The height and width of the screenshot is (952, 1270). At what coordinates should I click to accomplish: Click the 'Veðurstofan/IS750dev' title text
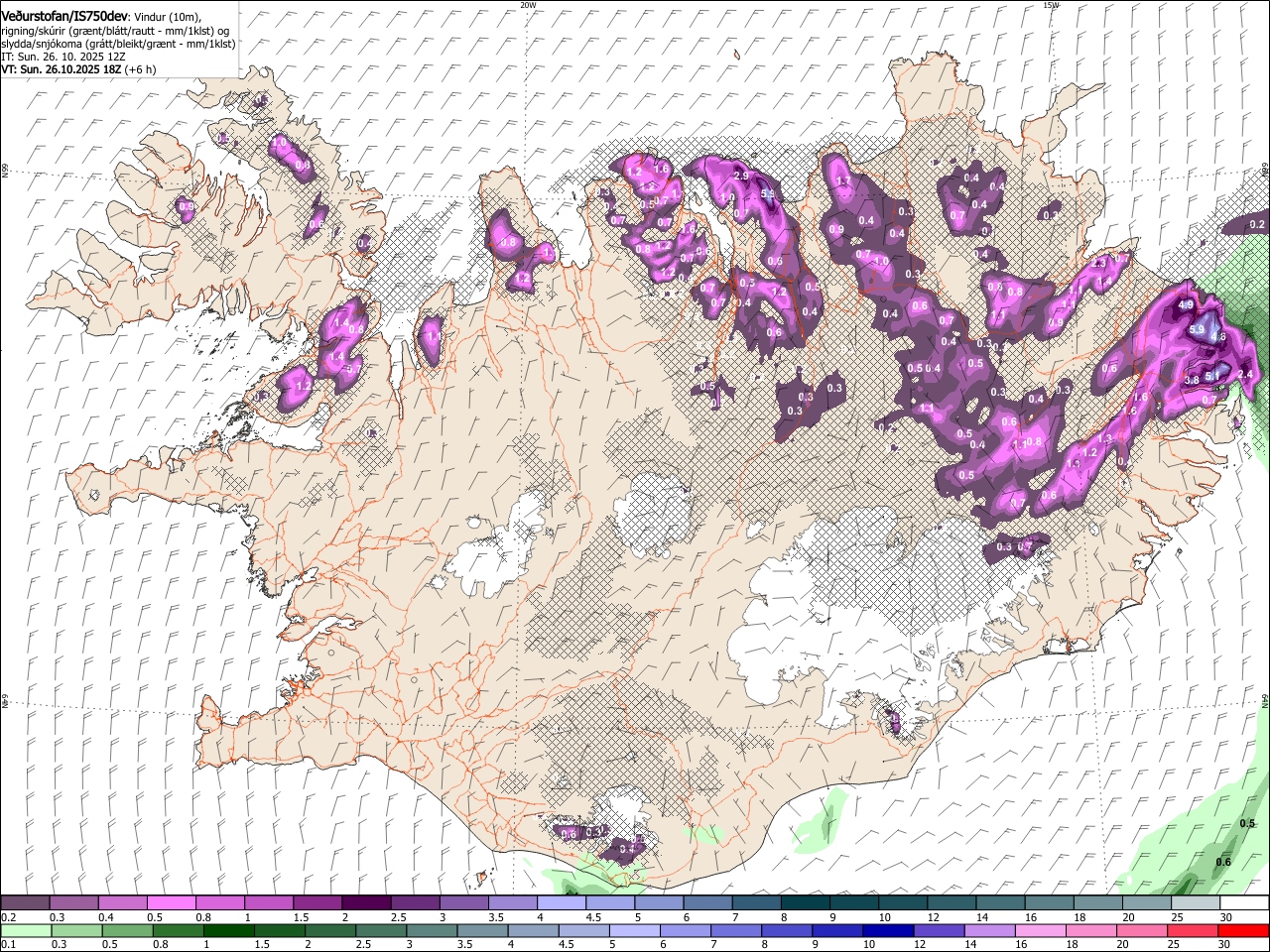point(64,15)
